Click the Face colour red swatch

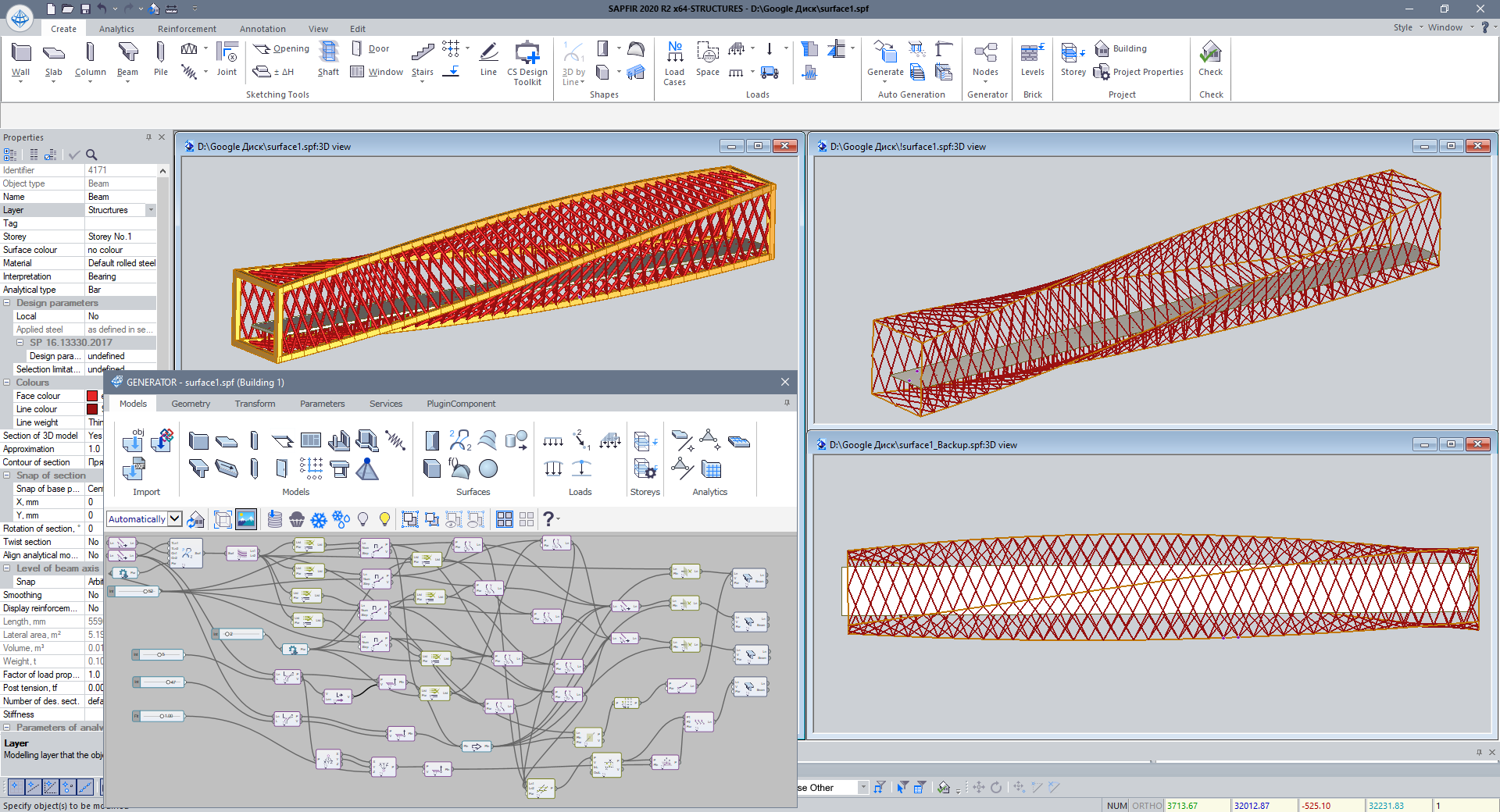92,396
